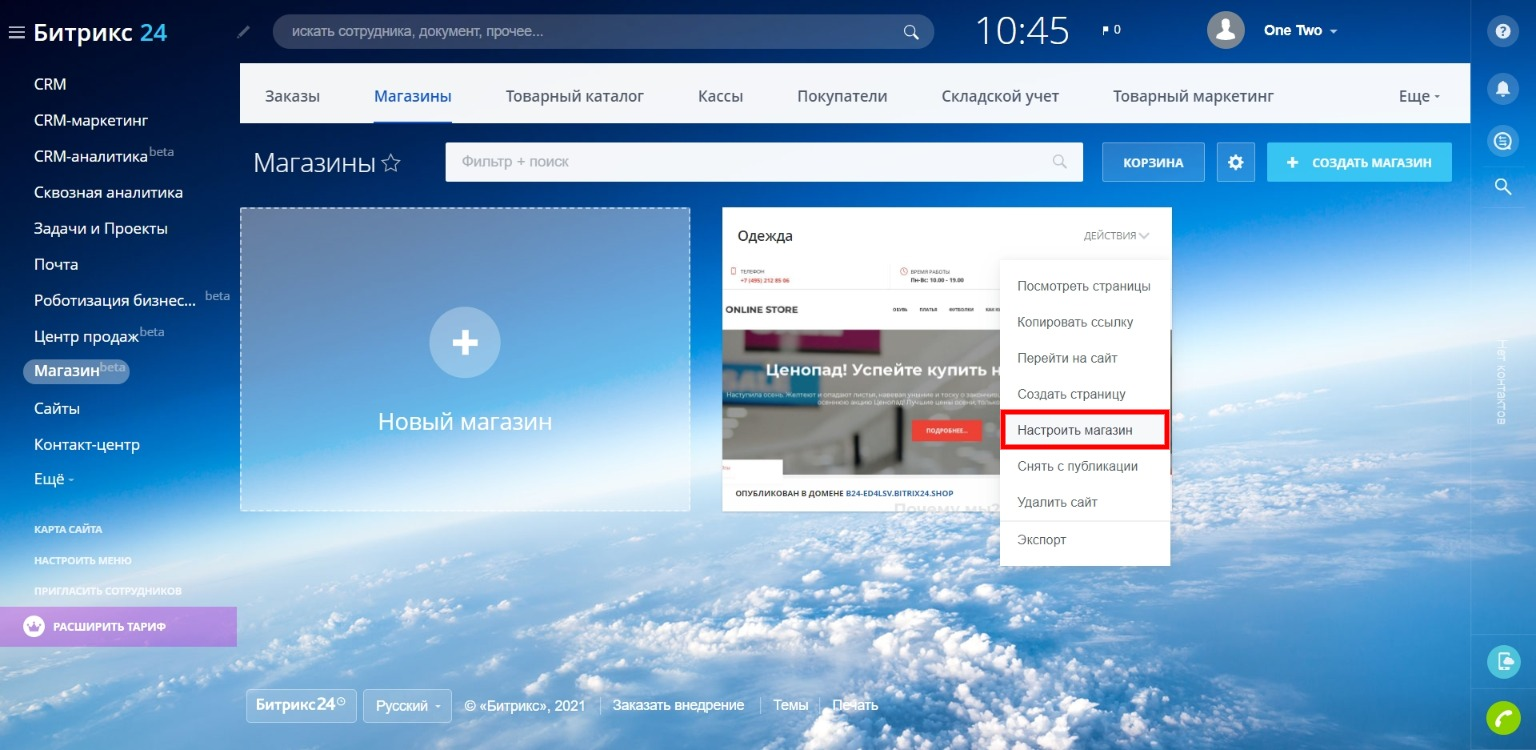Click the crown icon on Расширить тариф

[x=34, y=627]
